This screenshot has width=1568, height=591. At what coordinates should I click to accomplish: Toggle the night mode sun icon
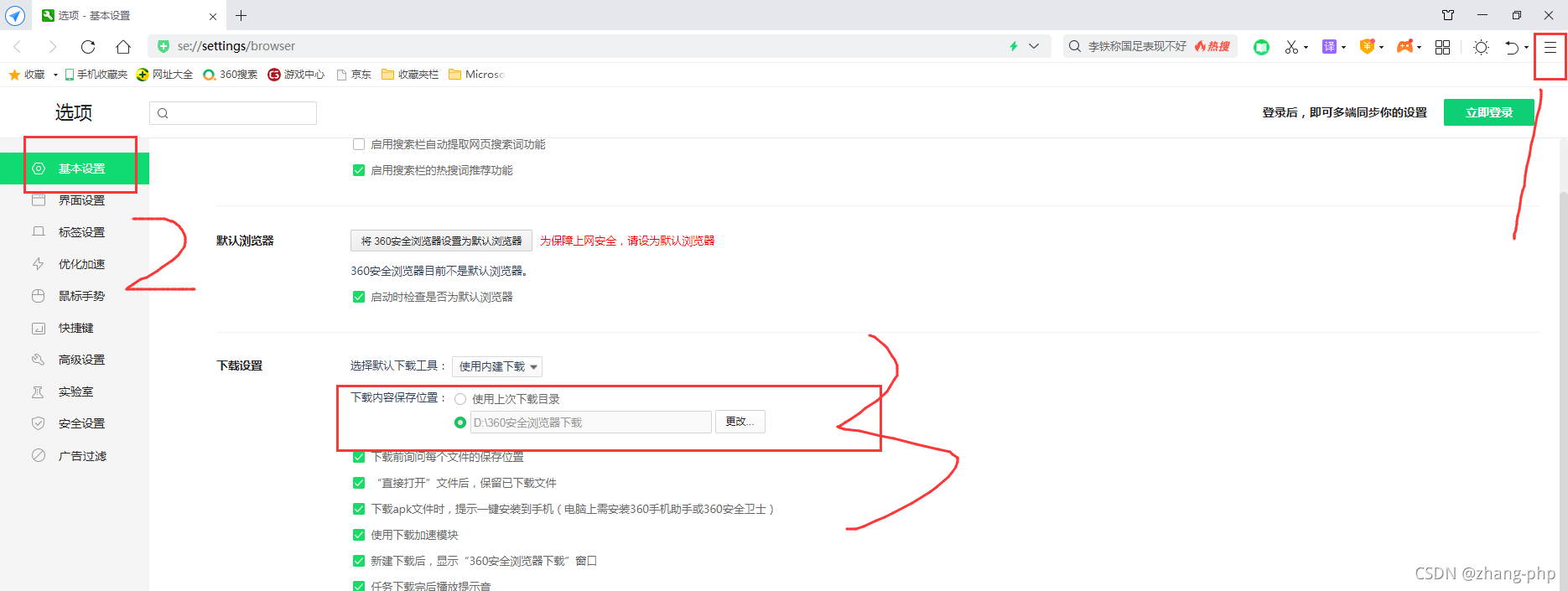click(1481, 47)
